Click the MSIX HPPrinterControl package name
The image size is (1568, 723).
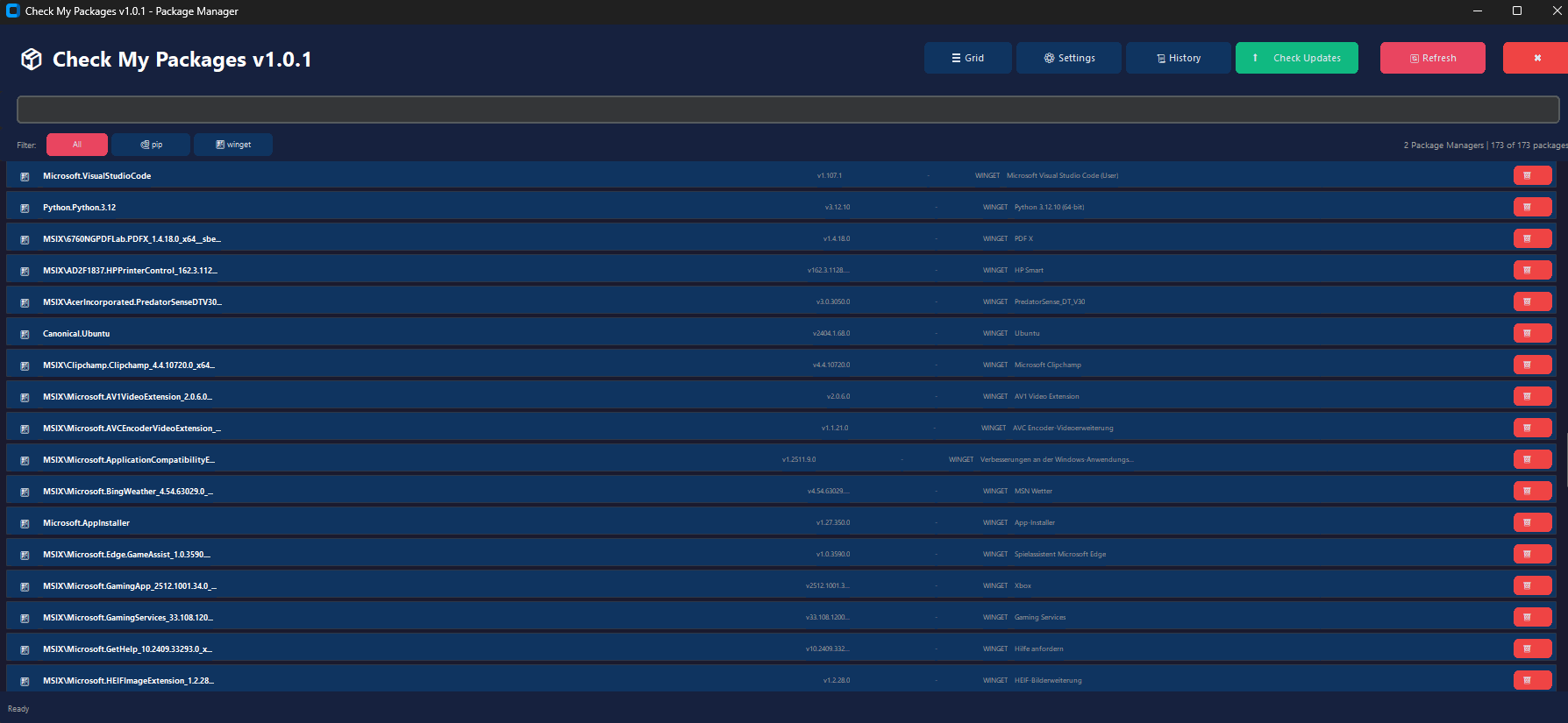130,271
